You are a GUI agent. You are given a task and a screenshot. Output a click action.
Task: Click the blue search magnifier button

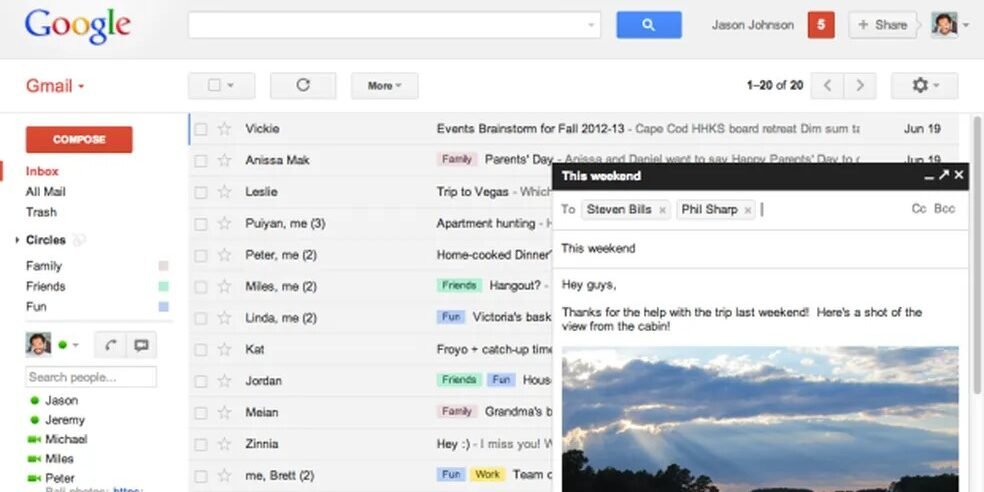[x=648, y=25]
